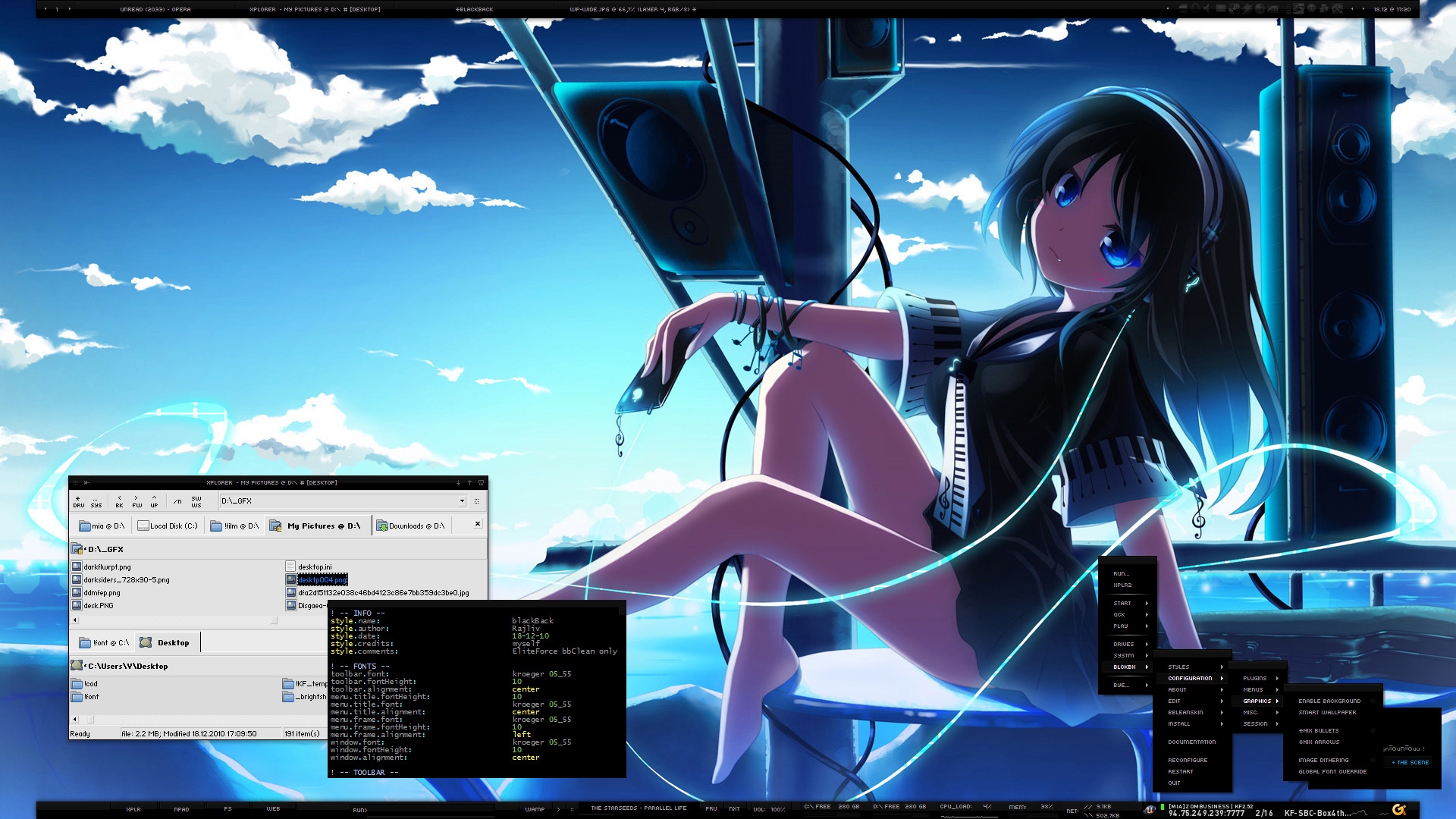Expand the Start submenu

point(1127,603)
